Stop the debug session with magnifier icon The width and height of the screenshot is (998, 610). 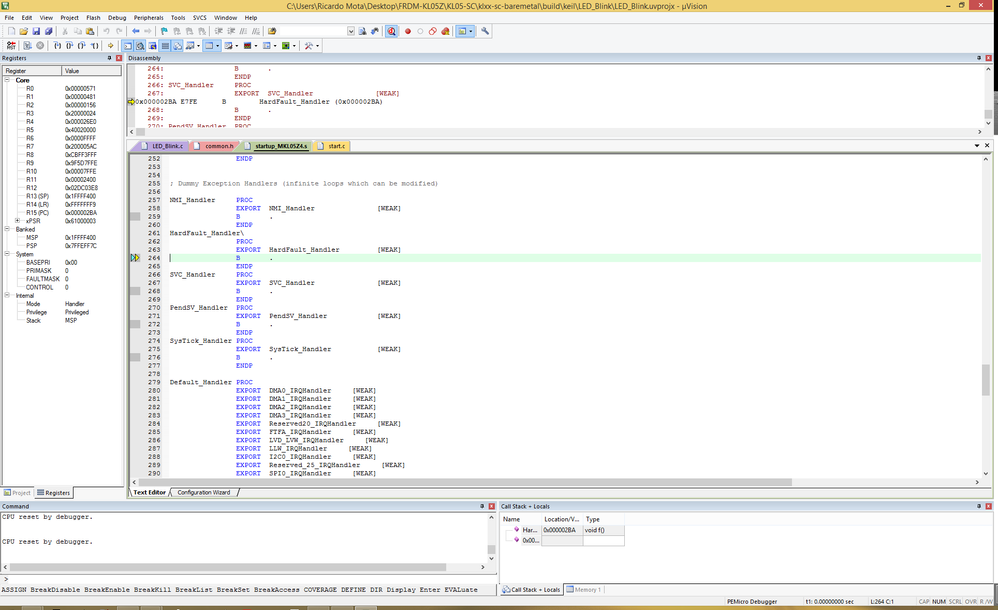coord(391,31)
